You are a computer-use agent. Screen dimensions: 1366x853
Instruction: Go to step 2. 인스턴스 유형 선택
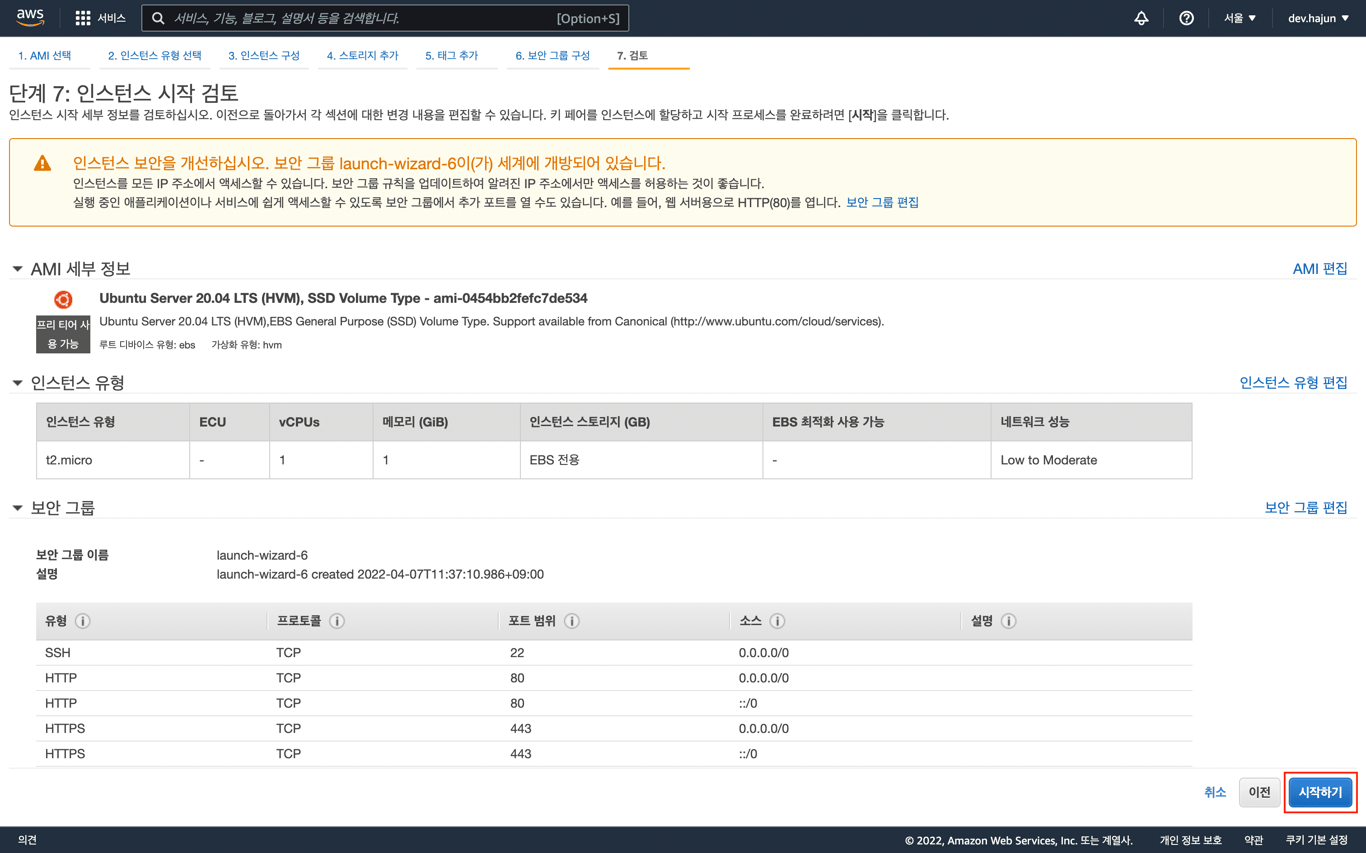point(155,56)
